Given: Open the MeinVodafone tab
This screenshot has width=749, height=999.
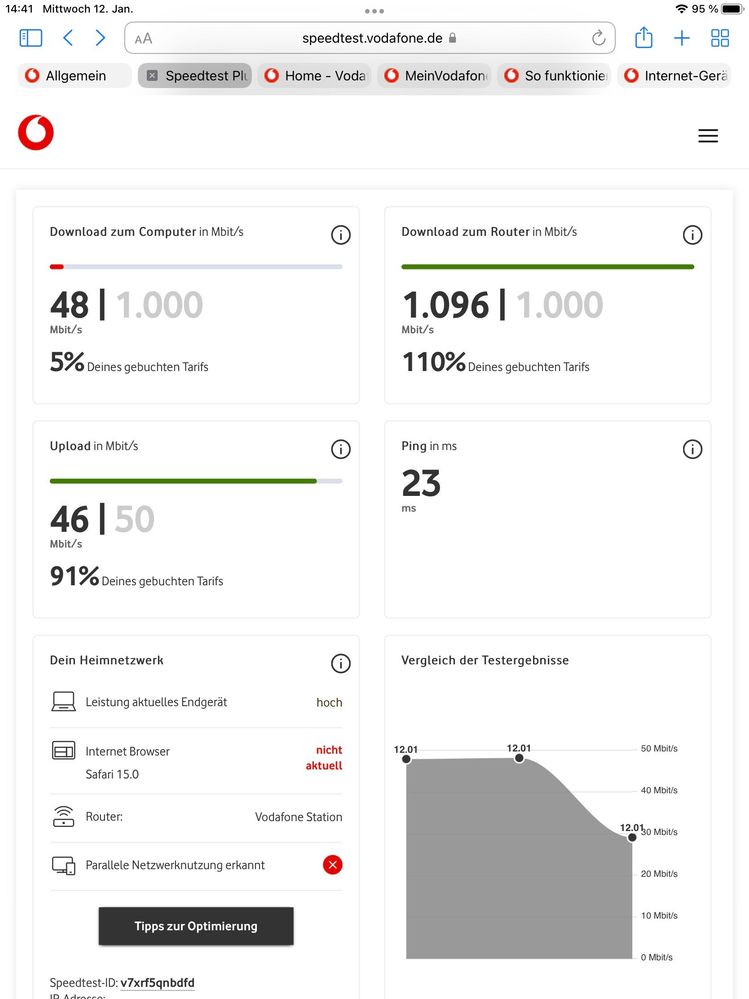Looking at the screenshot, I should pos(434,75).
